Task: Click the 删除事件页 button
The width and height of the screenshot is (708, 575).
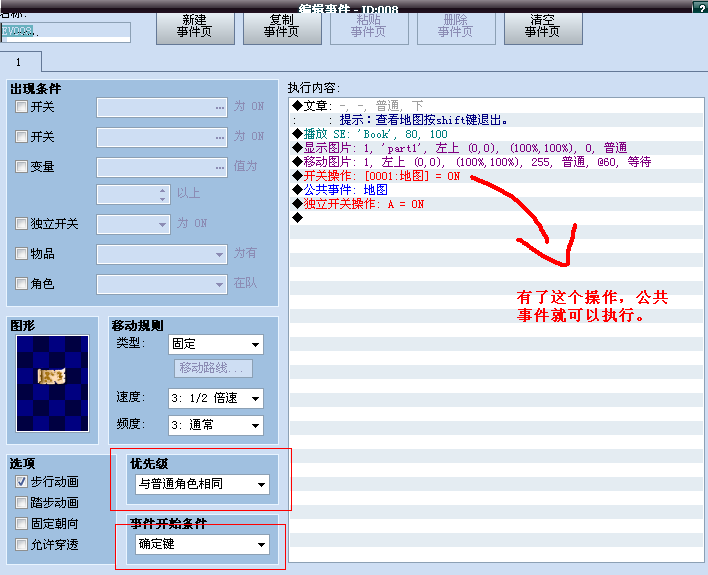Action: 456,28
